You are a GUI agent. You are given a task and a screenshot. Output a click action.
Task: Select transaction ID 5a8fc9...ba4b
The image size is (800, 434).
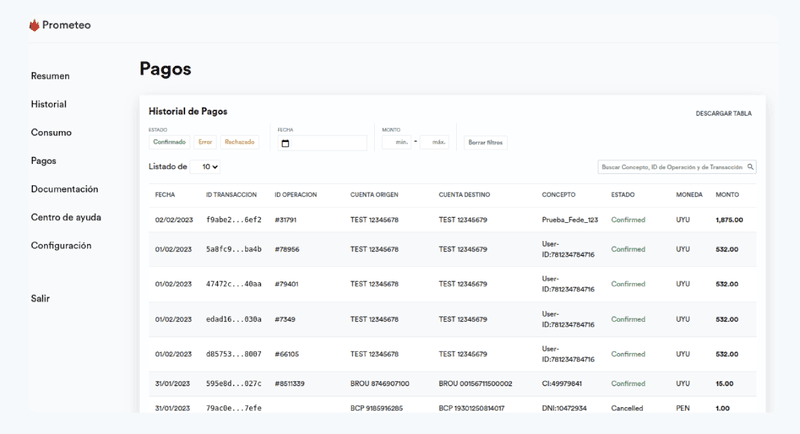[x=234, y=249]
